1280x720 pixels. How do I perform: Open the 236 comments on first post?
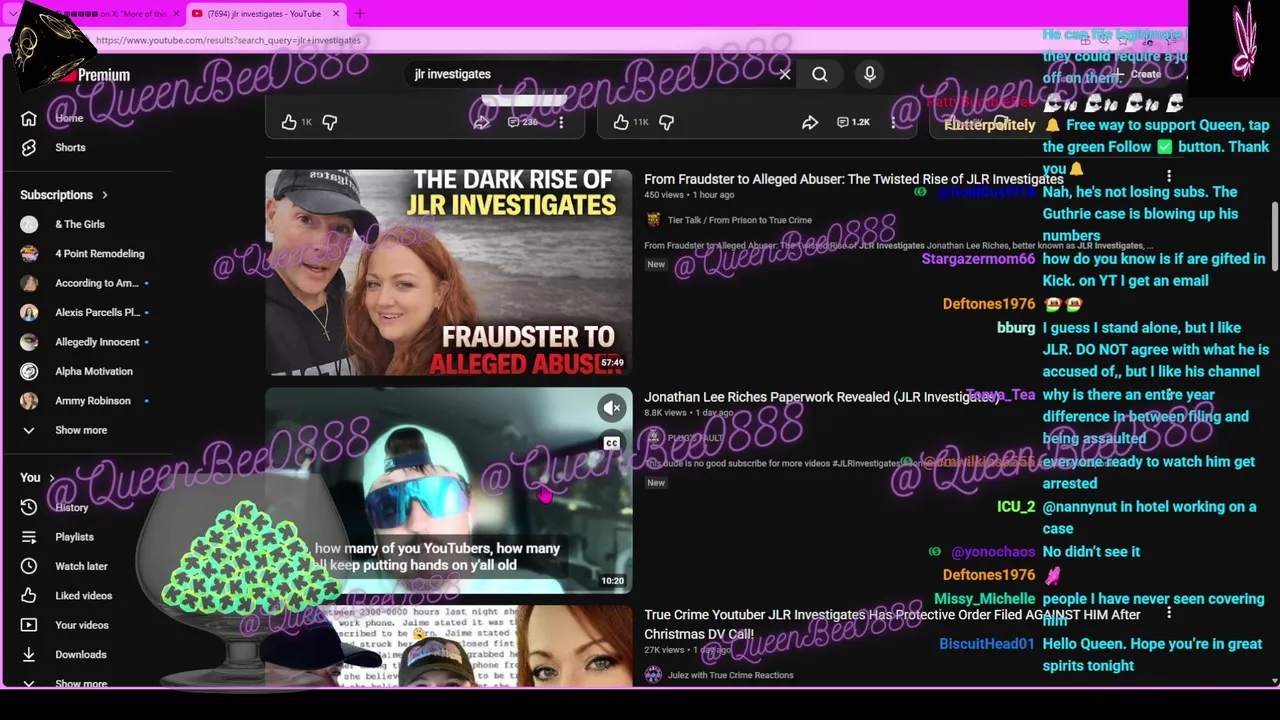522,122
